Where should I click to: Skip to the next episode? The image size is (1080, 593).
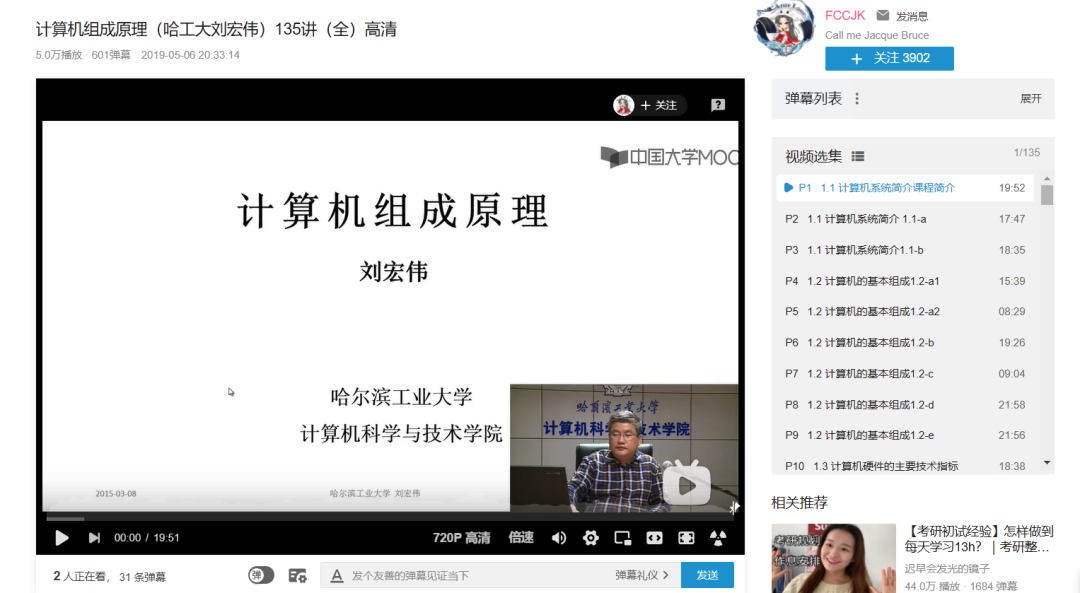coord(94,538)
